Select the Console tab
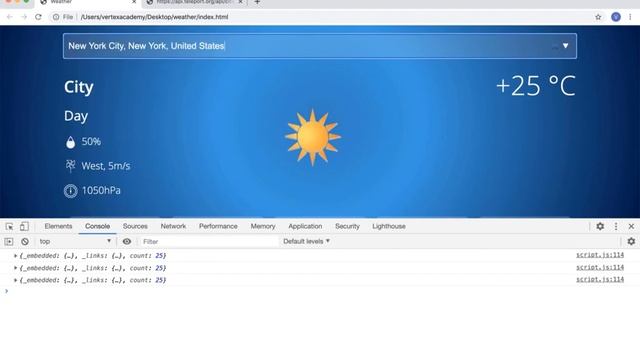 point(97,226)
